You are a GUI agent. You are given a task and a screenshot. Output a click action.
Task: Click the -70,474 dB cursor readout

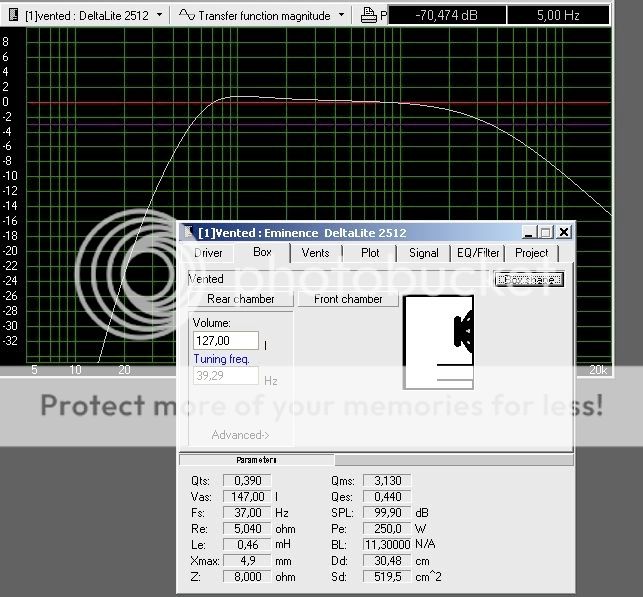[x=447, y=15]
